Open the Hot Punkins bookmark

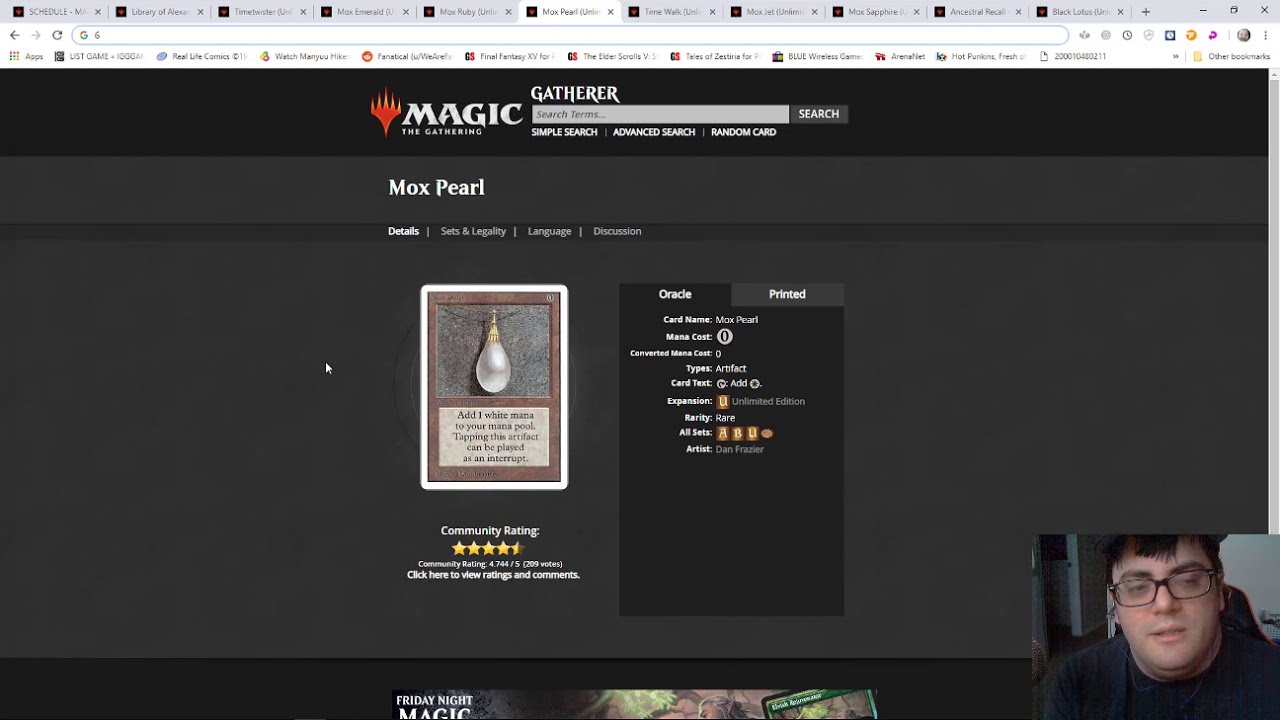coord(981,56)
